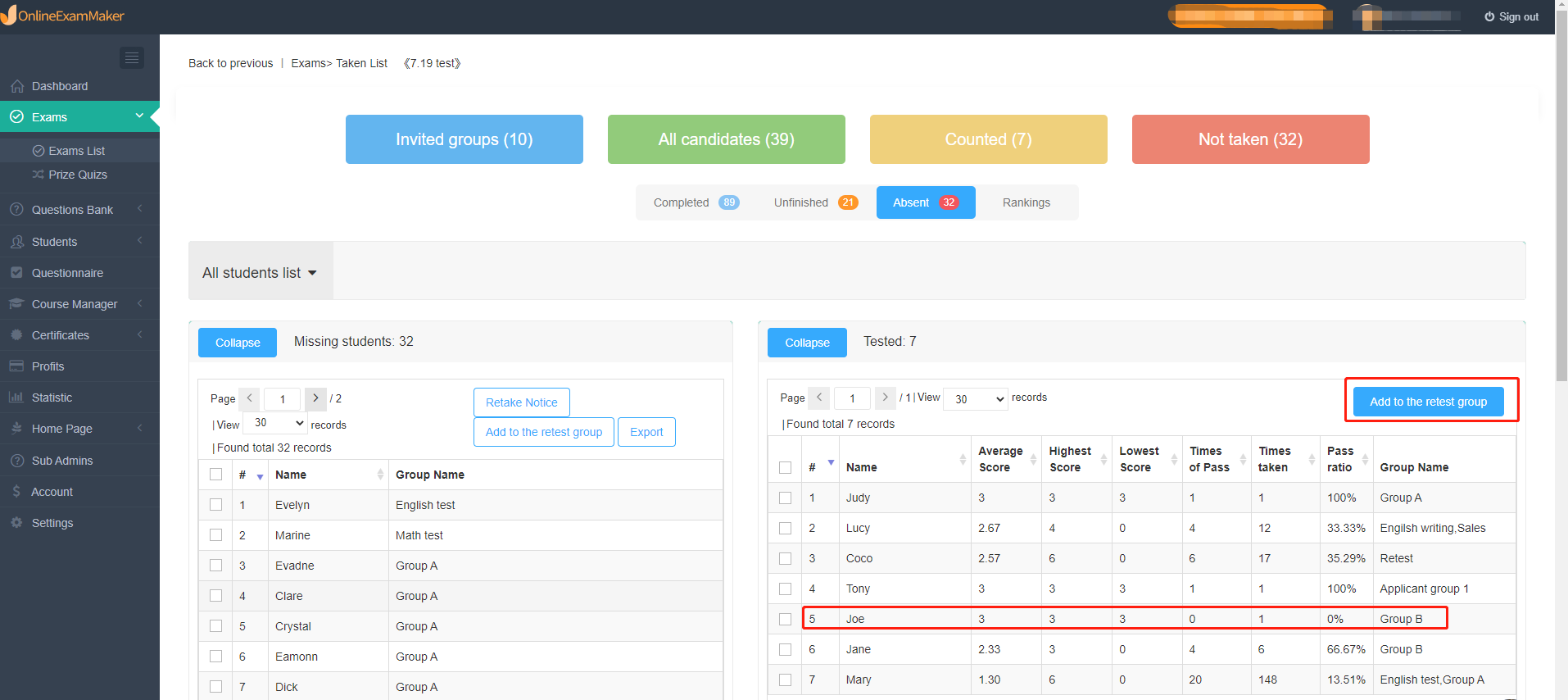This screenshot has width=1568, height=700.
Task: Go to previous page in Missing students
Action: (250, 398)
